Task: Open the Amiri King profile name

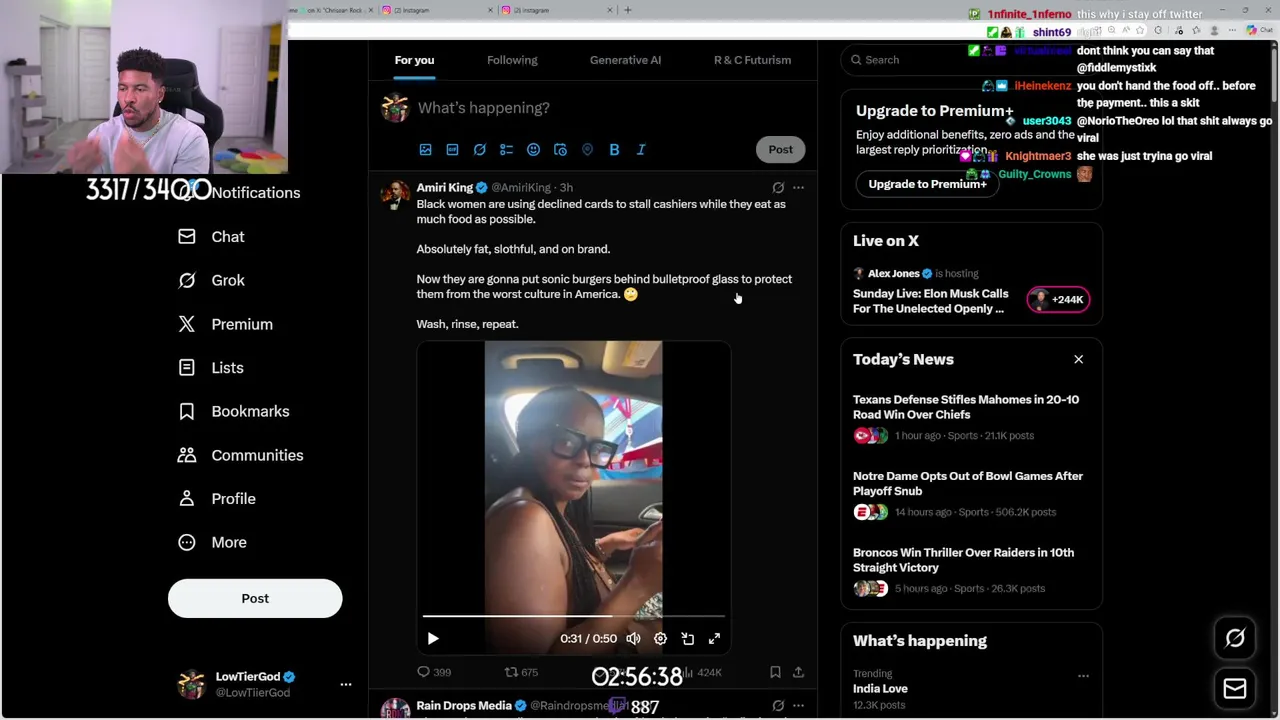Action: pos(445,187)
